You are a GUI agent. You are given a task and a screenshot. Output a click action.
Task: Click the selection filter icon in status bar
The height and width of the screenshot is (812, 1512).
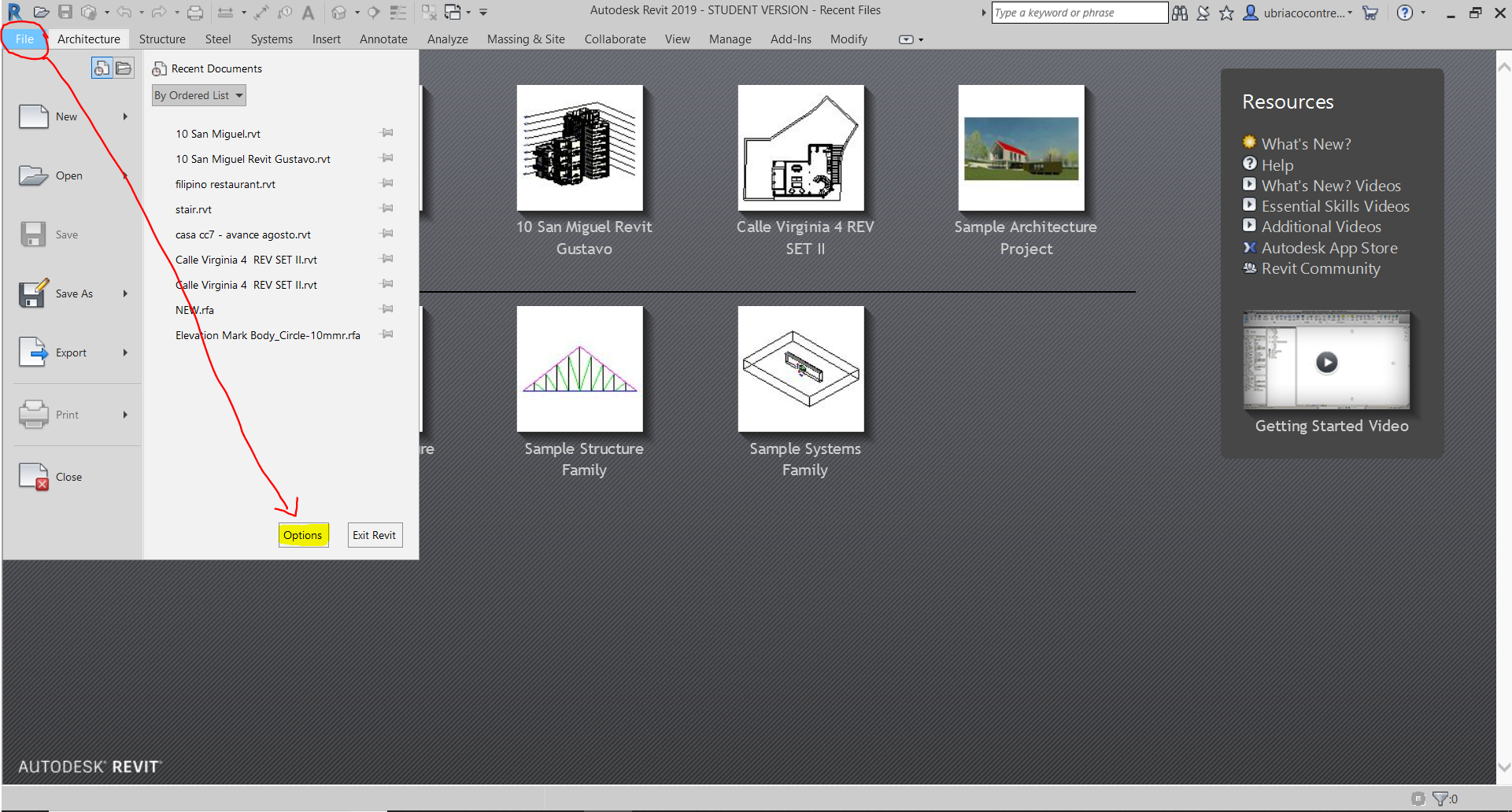click(x=1440, y=799)
